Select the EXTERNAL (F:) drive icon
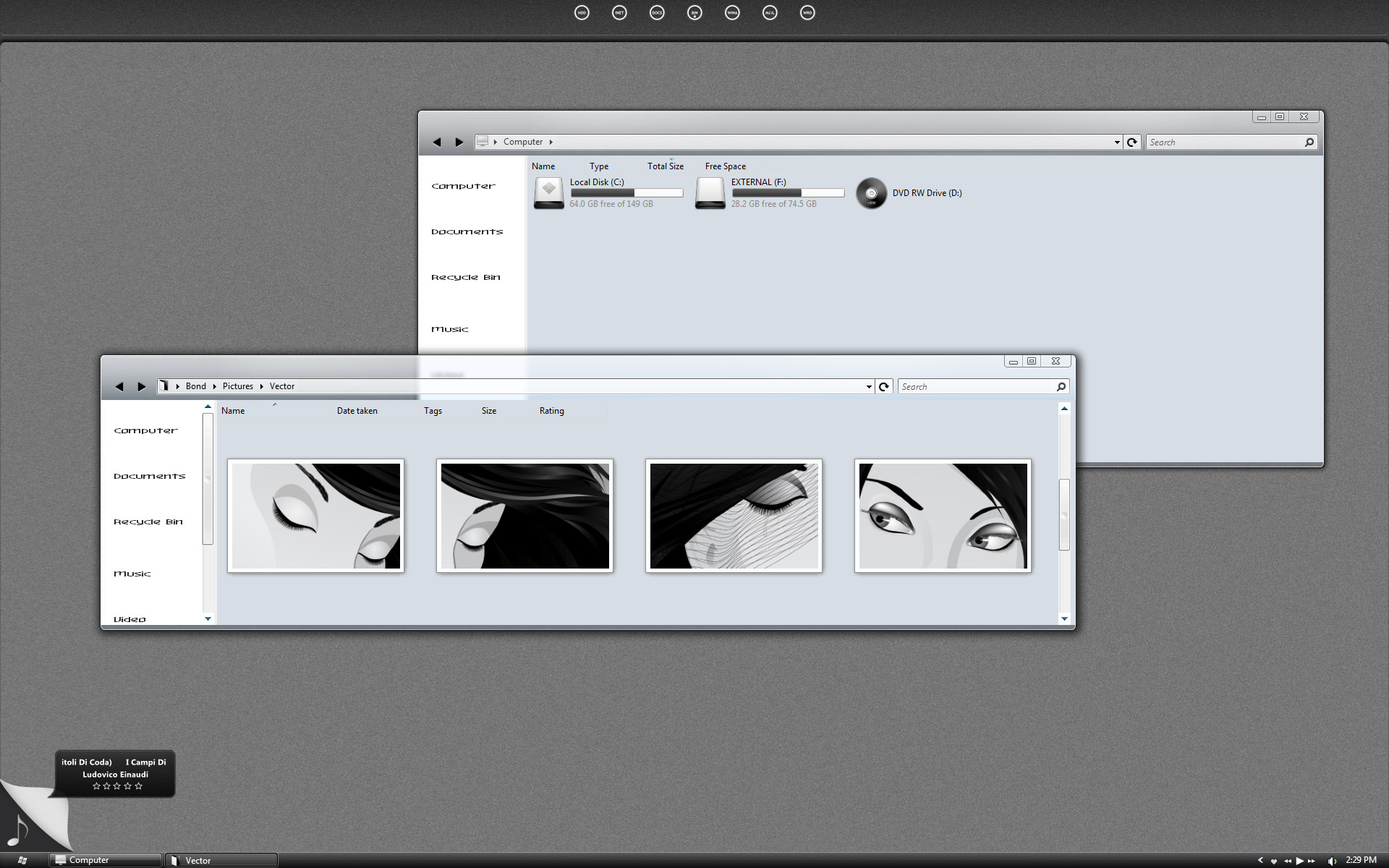The width and height of the screenshot is (1389, 868). tap(710, 193)
